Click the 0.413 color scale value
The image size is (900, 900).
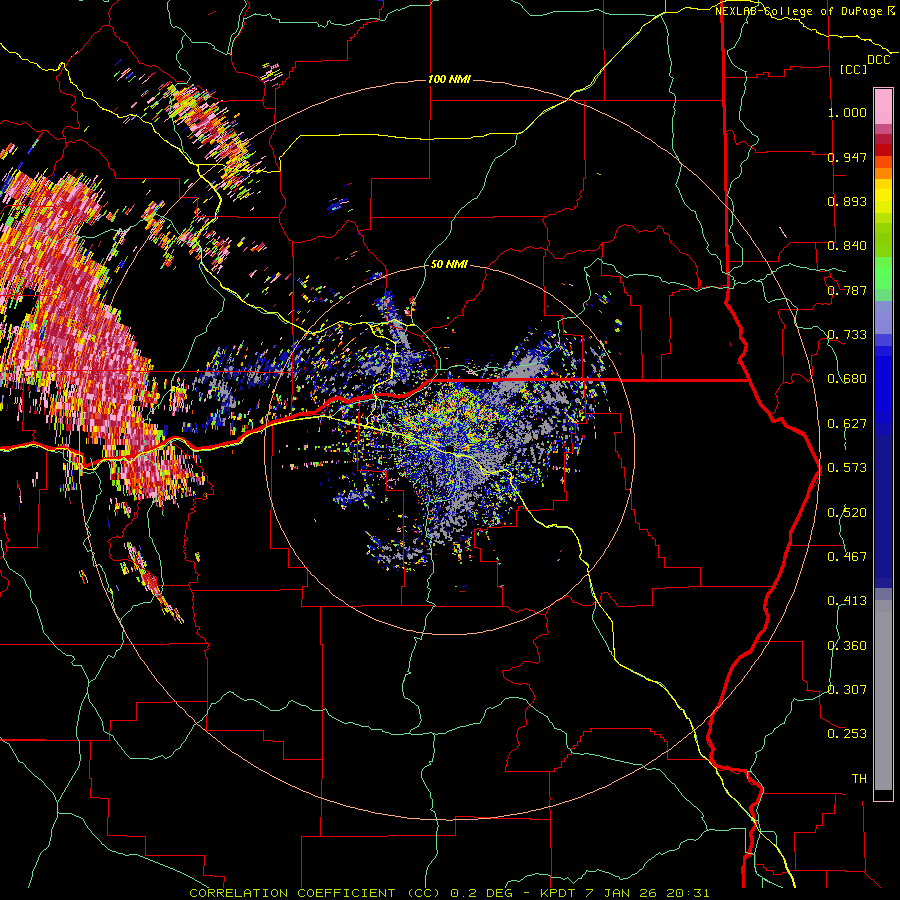(847, 601)
